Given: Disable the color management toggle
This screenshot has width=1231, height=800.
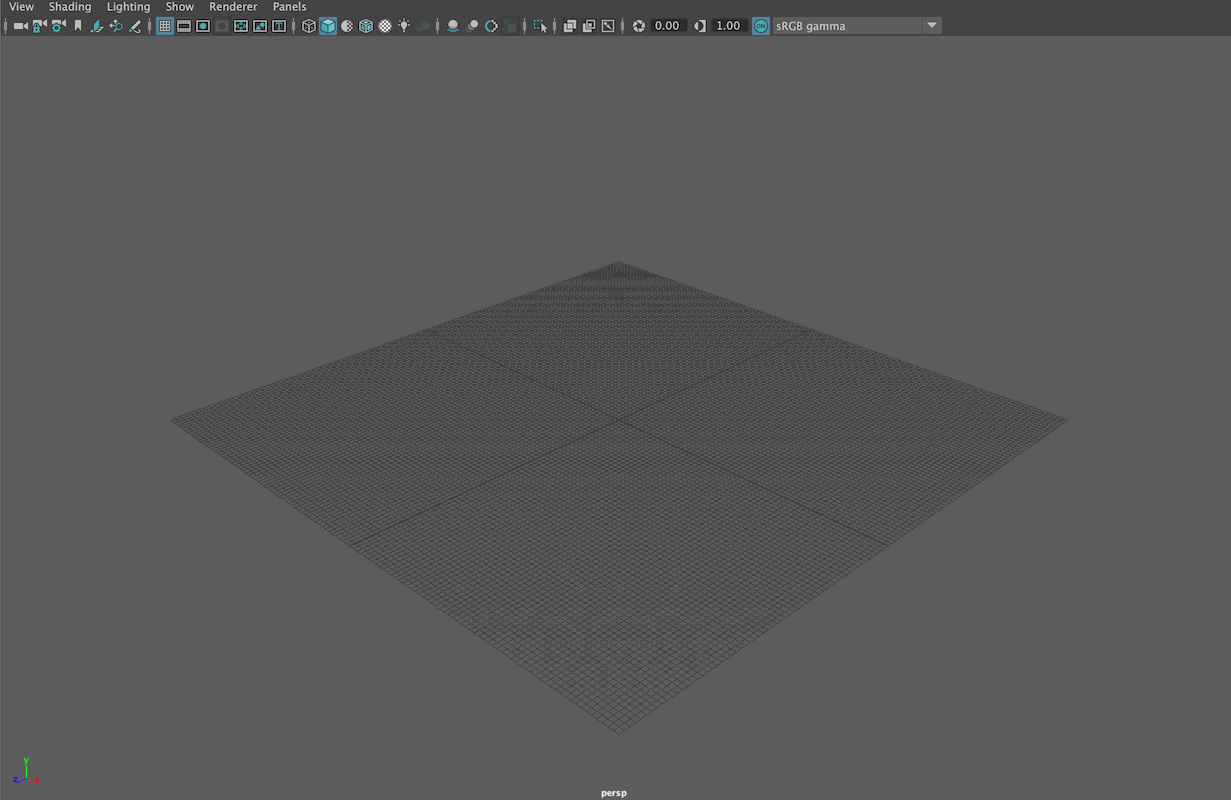Looking at the screenshot, I should (760, 25).
